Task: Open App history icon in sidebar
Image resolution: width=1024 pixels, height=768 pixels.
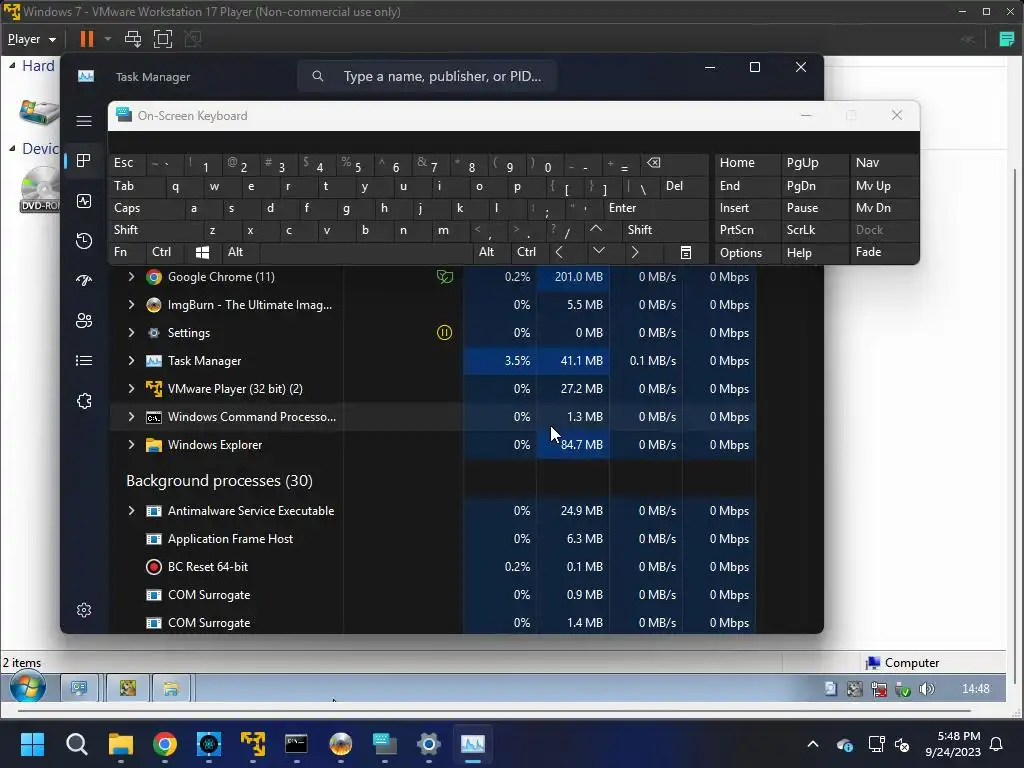Action: click(x=84, y=241)
